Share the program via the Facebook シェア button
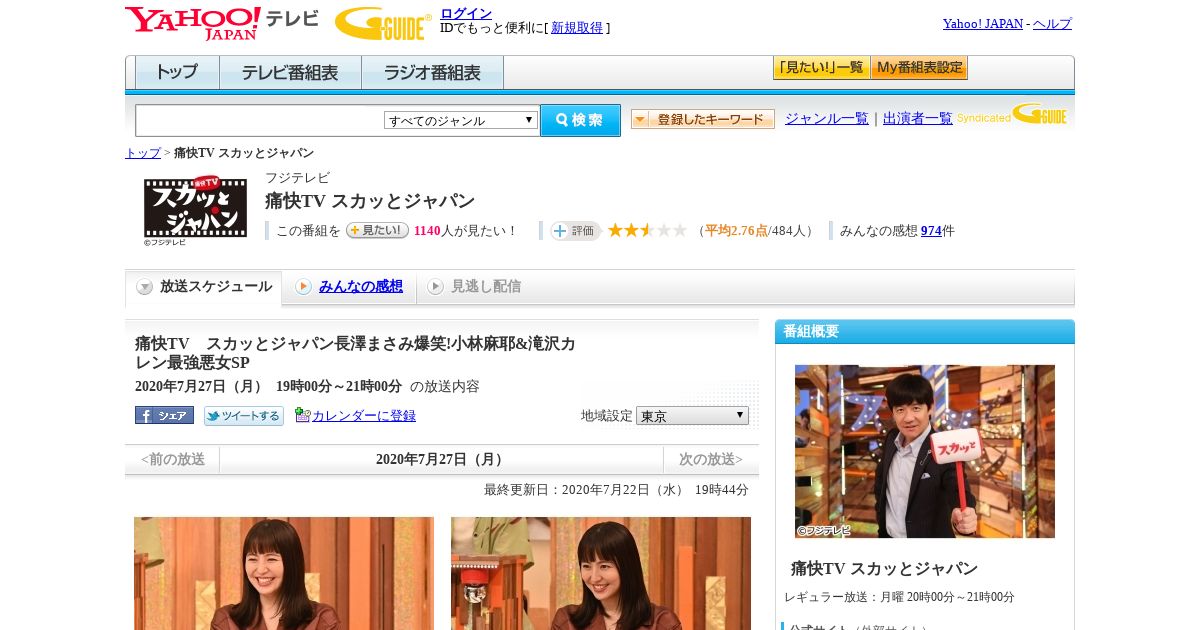Viewport: 1200px width, 630px height. click(x=164, y=415)
